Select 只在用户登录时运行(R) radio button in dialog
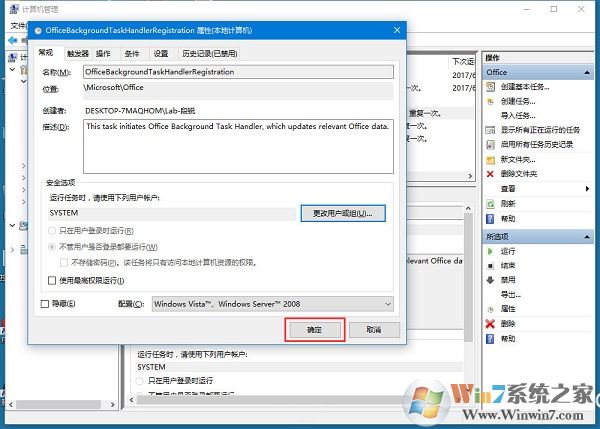The height and width of the screenshot is (429, 600). click(52, 231)
